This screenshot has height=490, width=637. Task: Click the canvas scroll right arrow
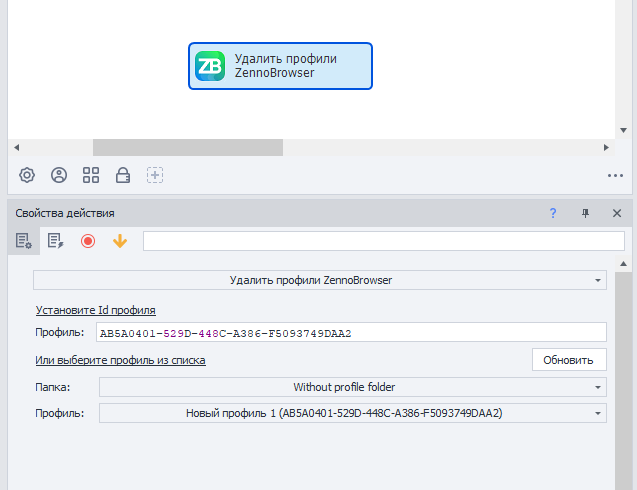click(606, 147)
